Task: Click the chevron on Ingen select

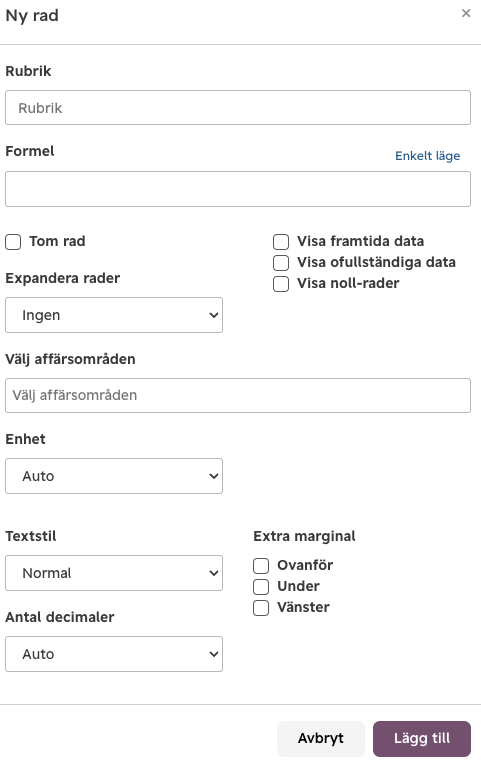Action: pos(213,315)
